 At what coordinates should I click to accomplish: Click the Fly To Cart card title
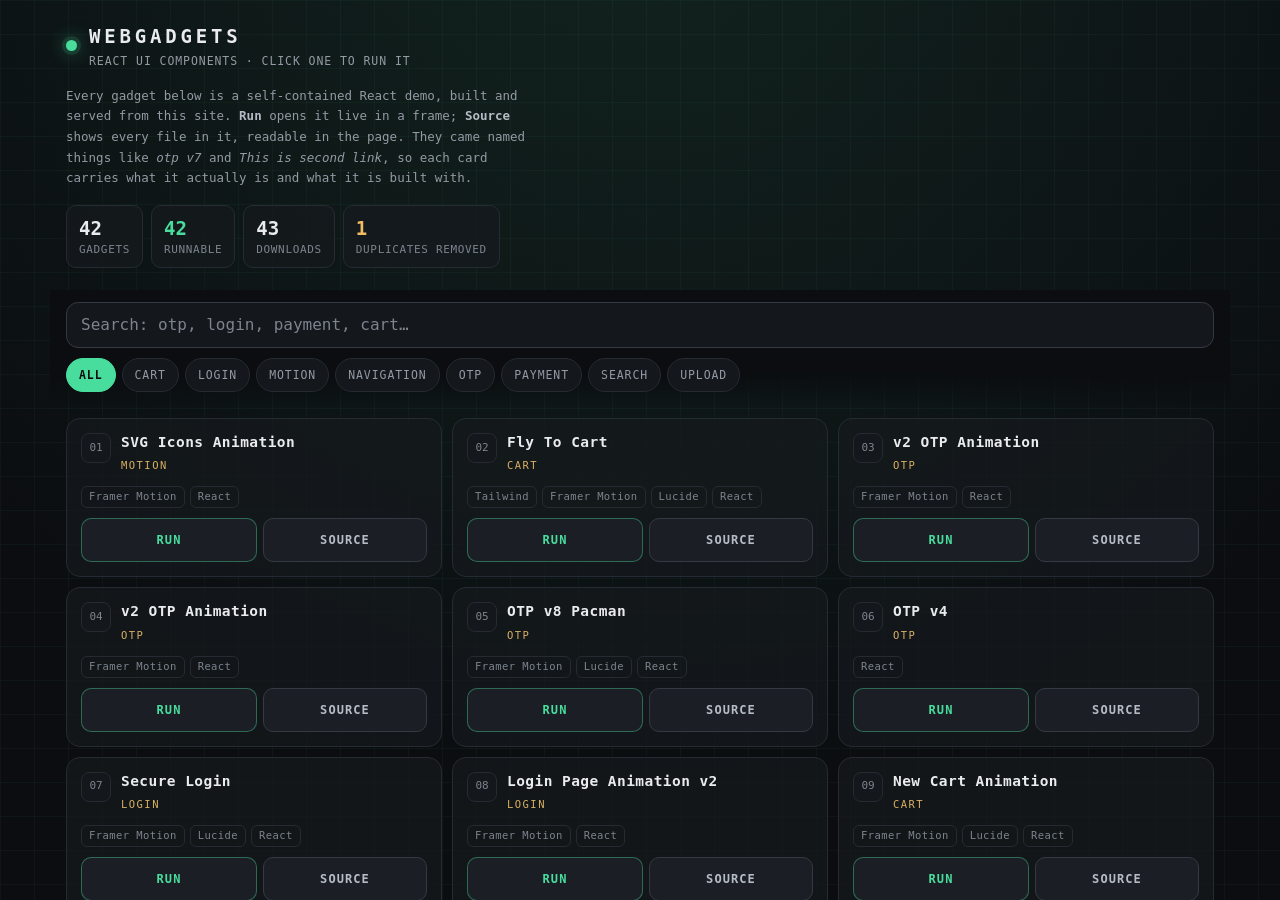[557, 442]
